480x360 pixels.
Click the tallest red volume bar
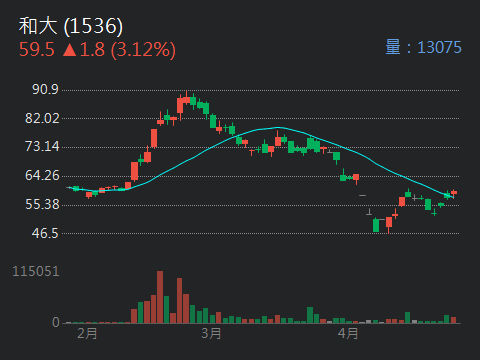[160, 297]
